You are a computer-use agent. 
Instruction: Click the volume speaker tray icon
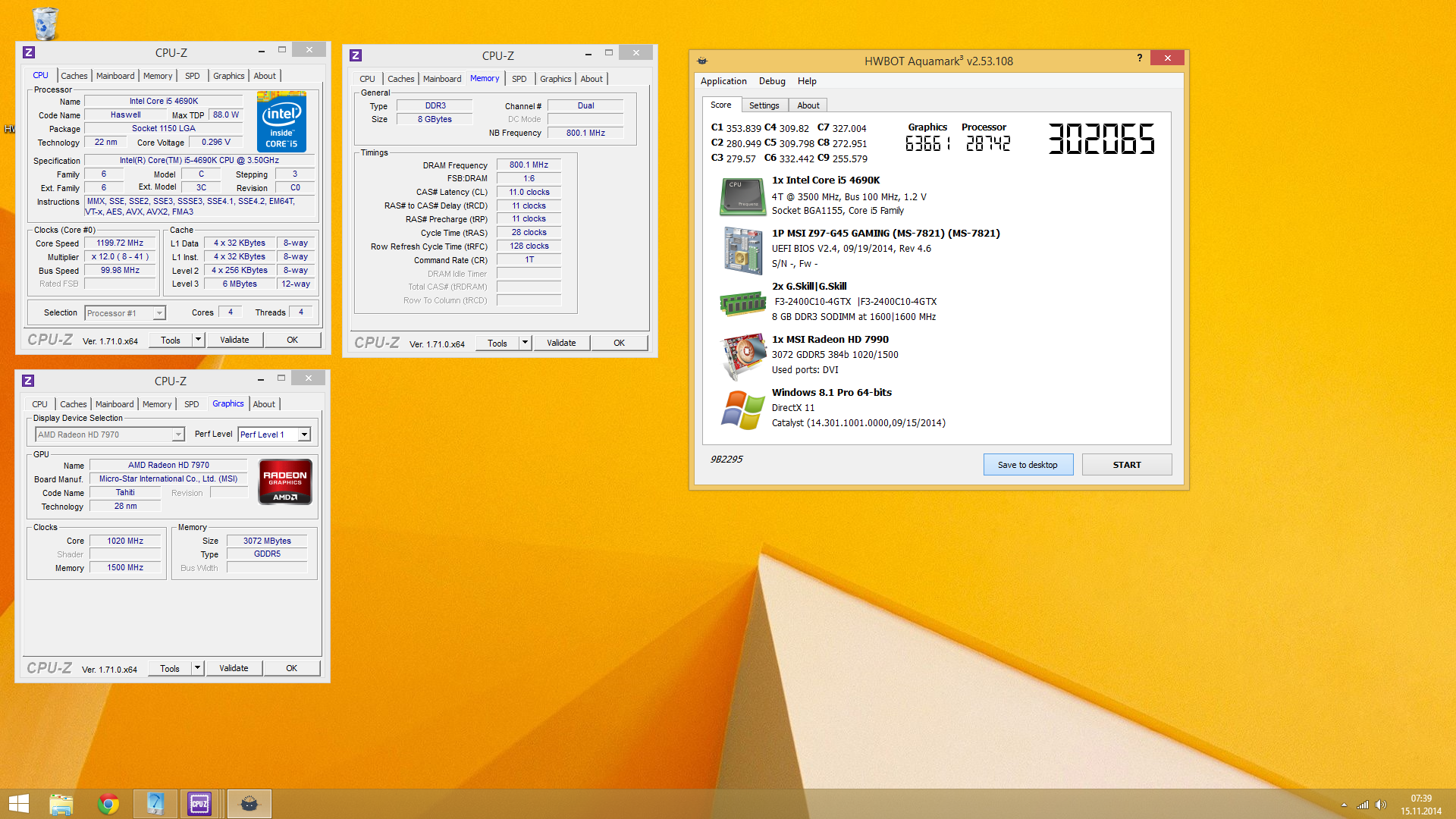tap(1380, 805)
